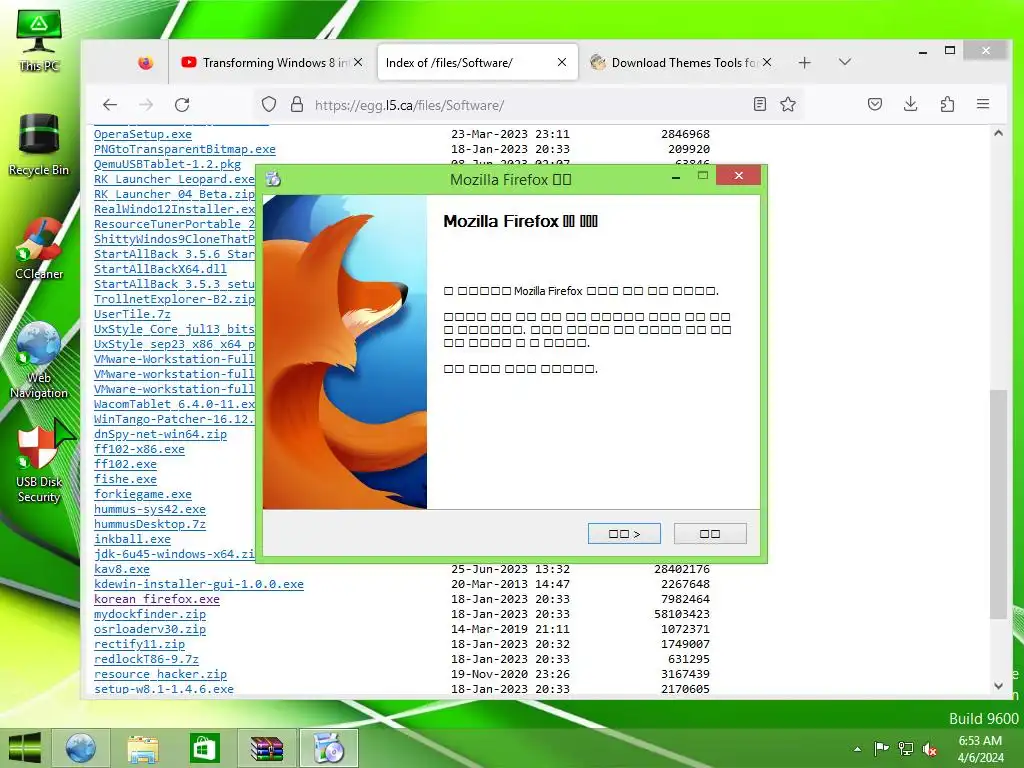
Task: Click the Firefox back arrow button
Action: click(x=110, y=104)
